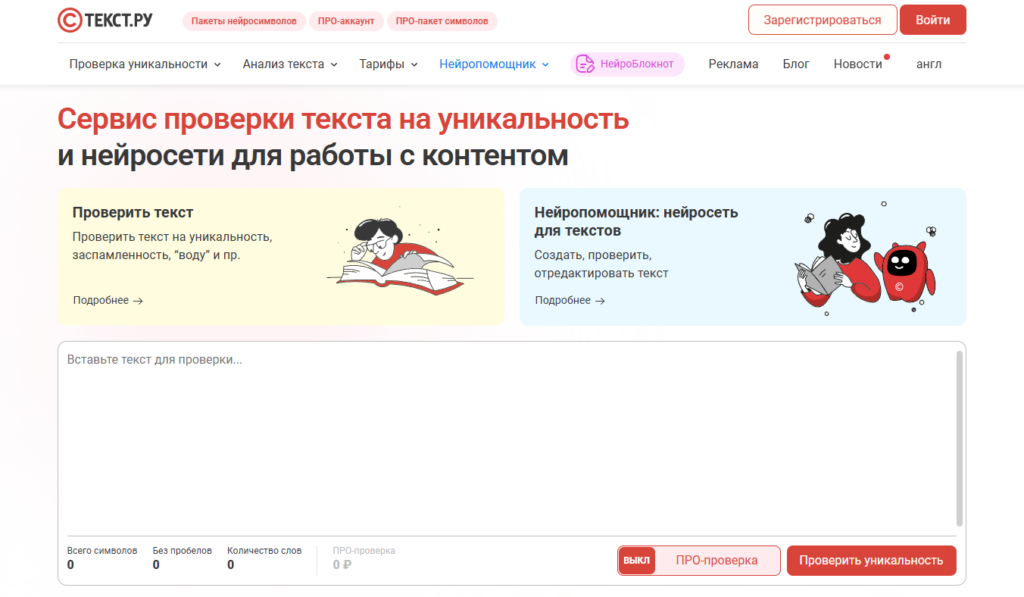
Task: Expand Анализ текста dropdown
Action: (x=290, y=64)
